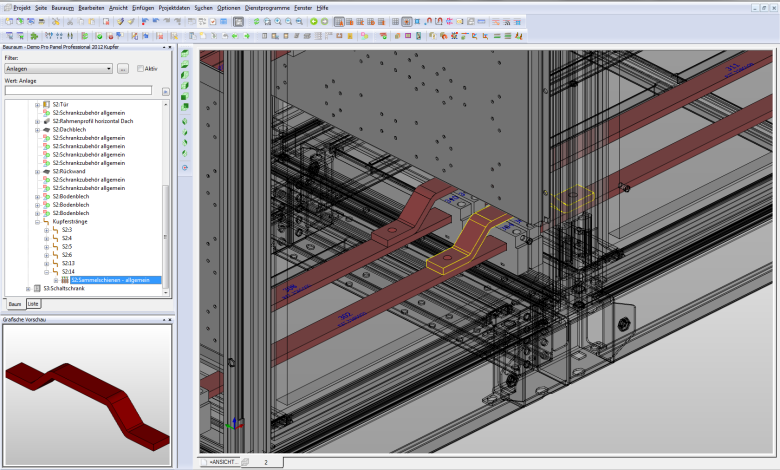Select S2:Rückwand in the tree

click(x=69, y=171)
